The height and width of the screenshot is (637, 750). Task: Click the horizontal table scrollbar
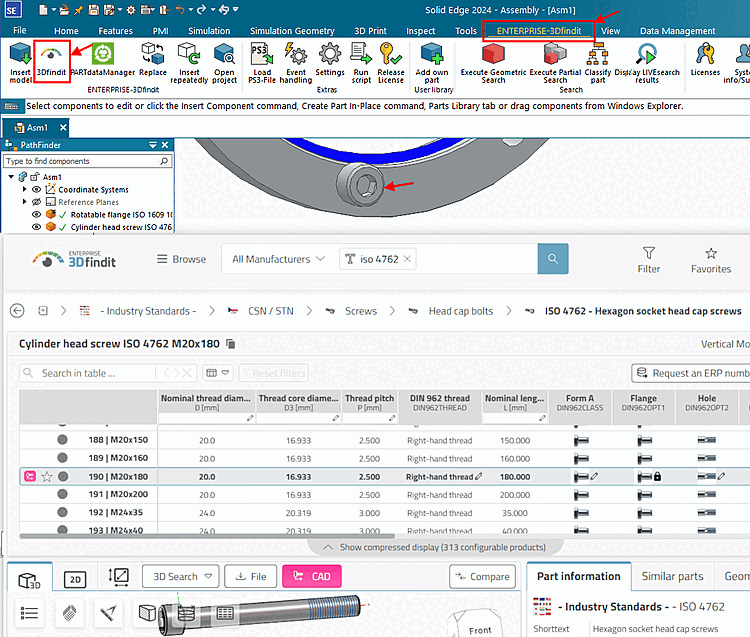coord(207,536)
